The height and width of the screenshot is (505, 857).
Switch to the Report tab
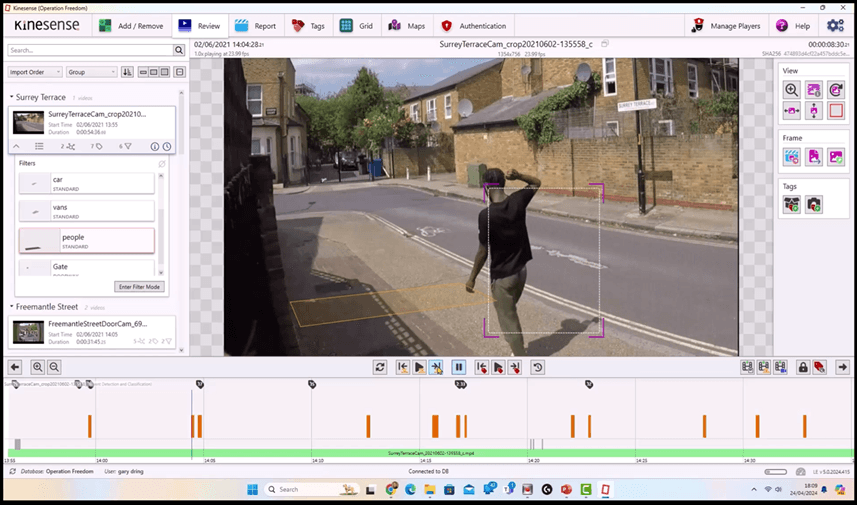(256, 26)
